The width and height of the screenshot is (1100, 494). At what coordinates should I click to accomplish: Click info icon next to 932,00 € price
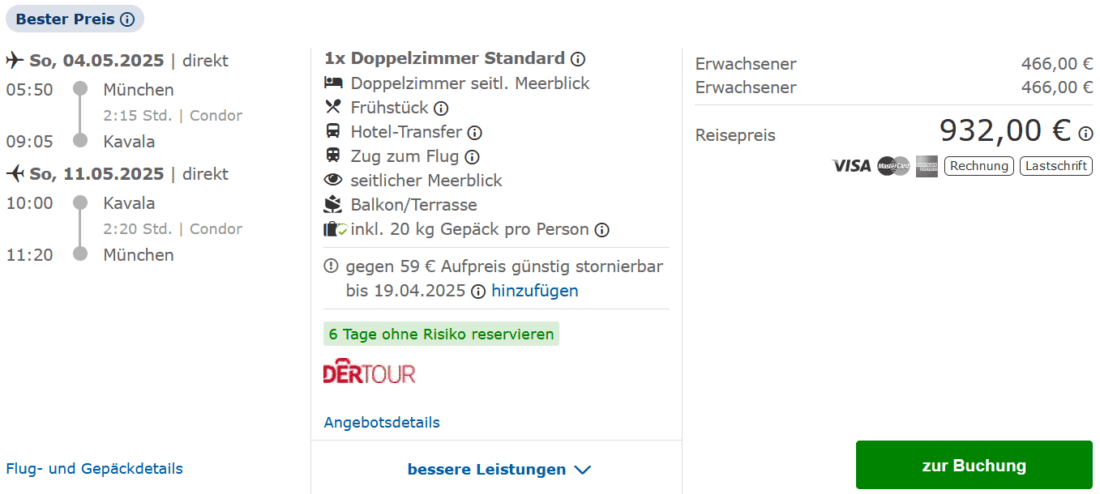tap(1086, 133)
